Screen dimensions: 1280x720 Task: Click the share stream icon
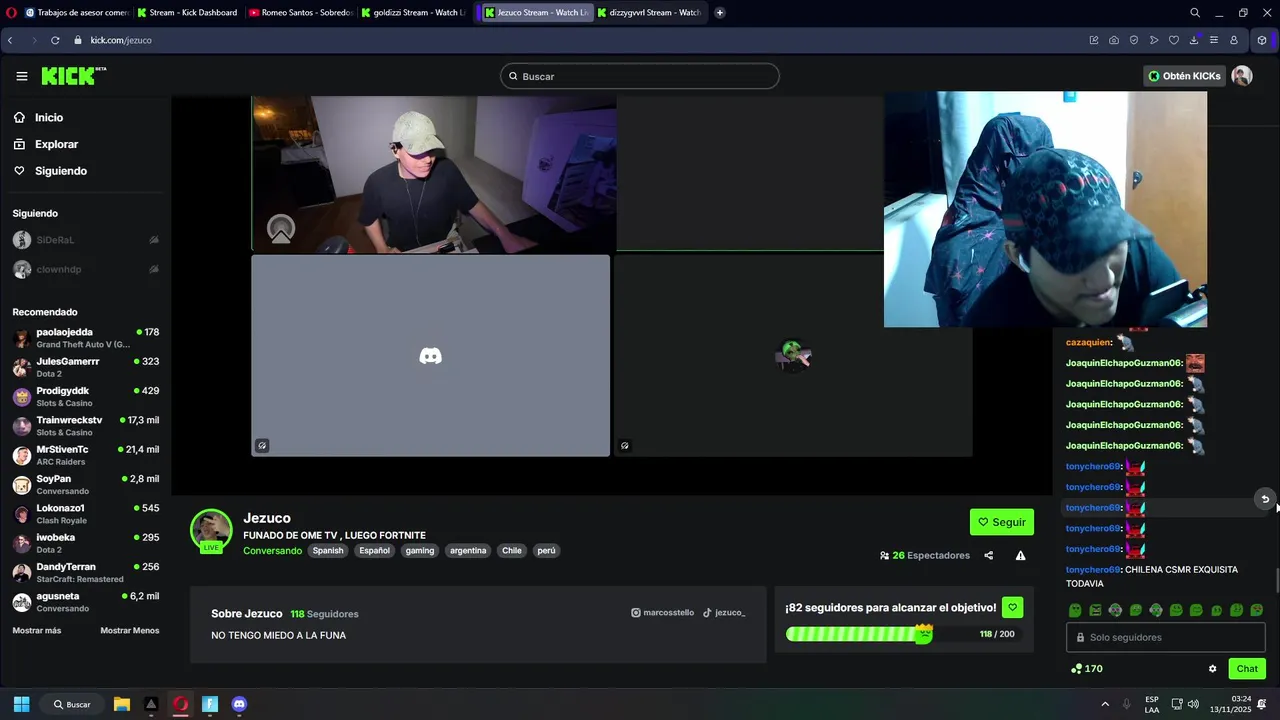[989, 555]
